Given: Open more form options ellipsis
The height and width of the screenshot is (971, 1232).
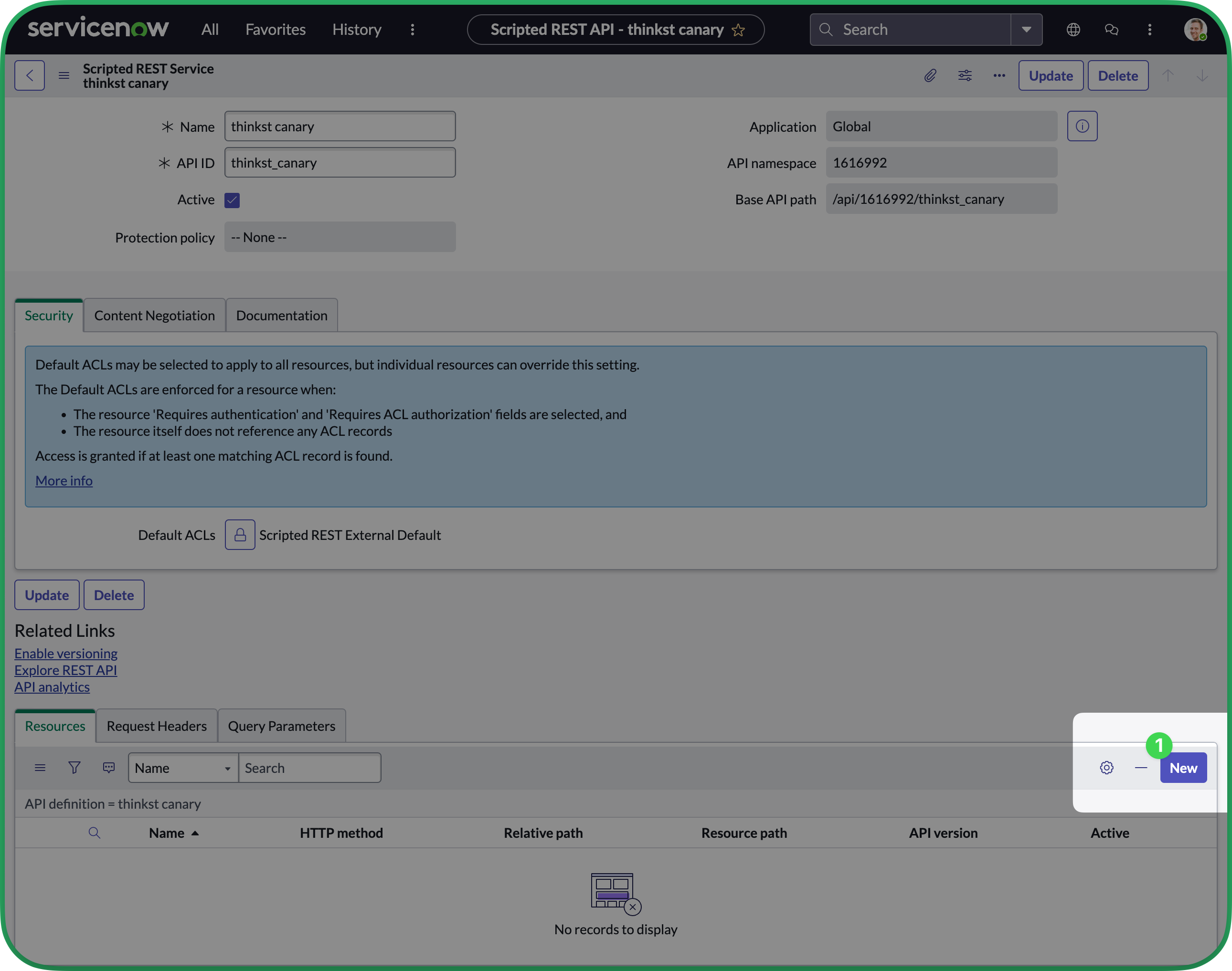Looking at the screenshot, I should pos(999,75).
